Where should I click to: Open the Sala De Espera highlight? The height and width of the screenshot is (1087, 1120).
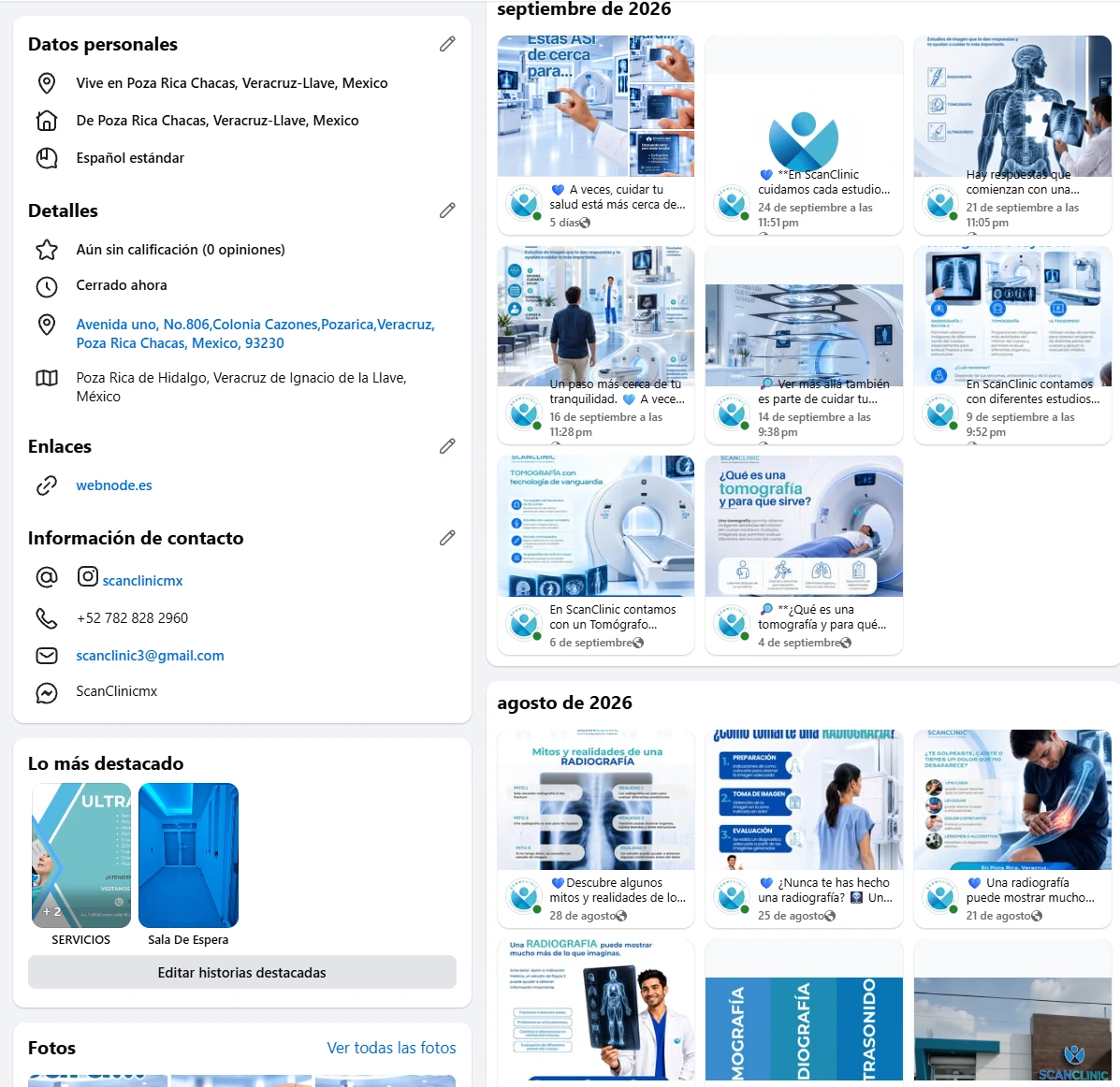tap(189, 856)
